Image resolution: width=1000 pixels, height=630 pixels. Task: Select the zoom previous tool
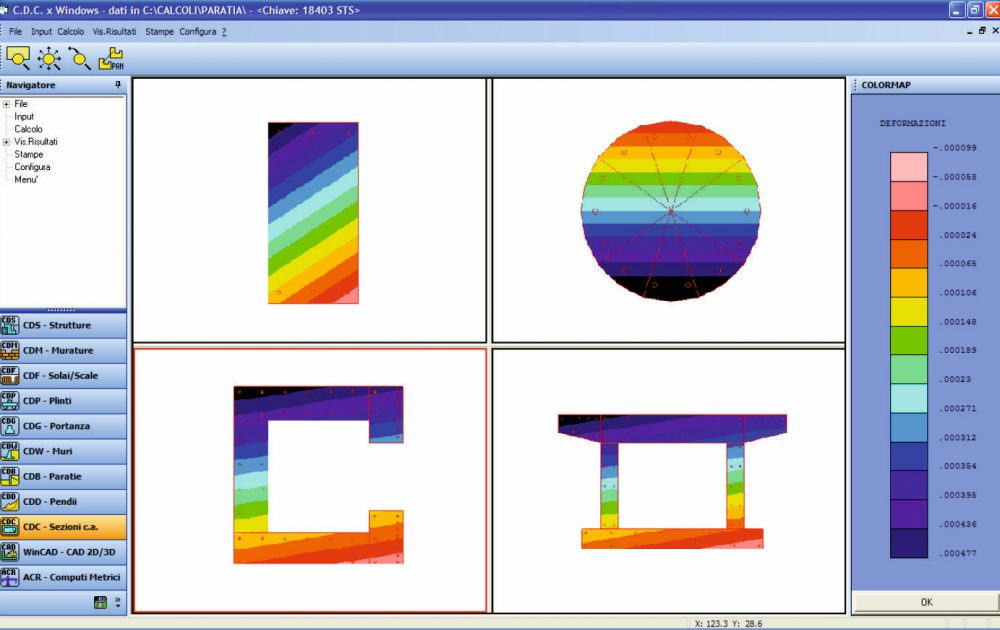click(x=79, y=58)
